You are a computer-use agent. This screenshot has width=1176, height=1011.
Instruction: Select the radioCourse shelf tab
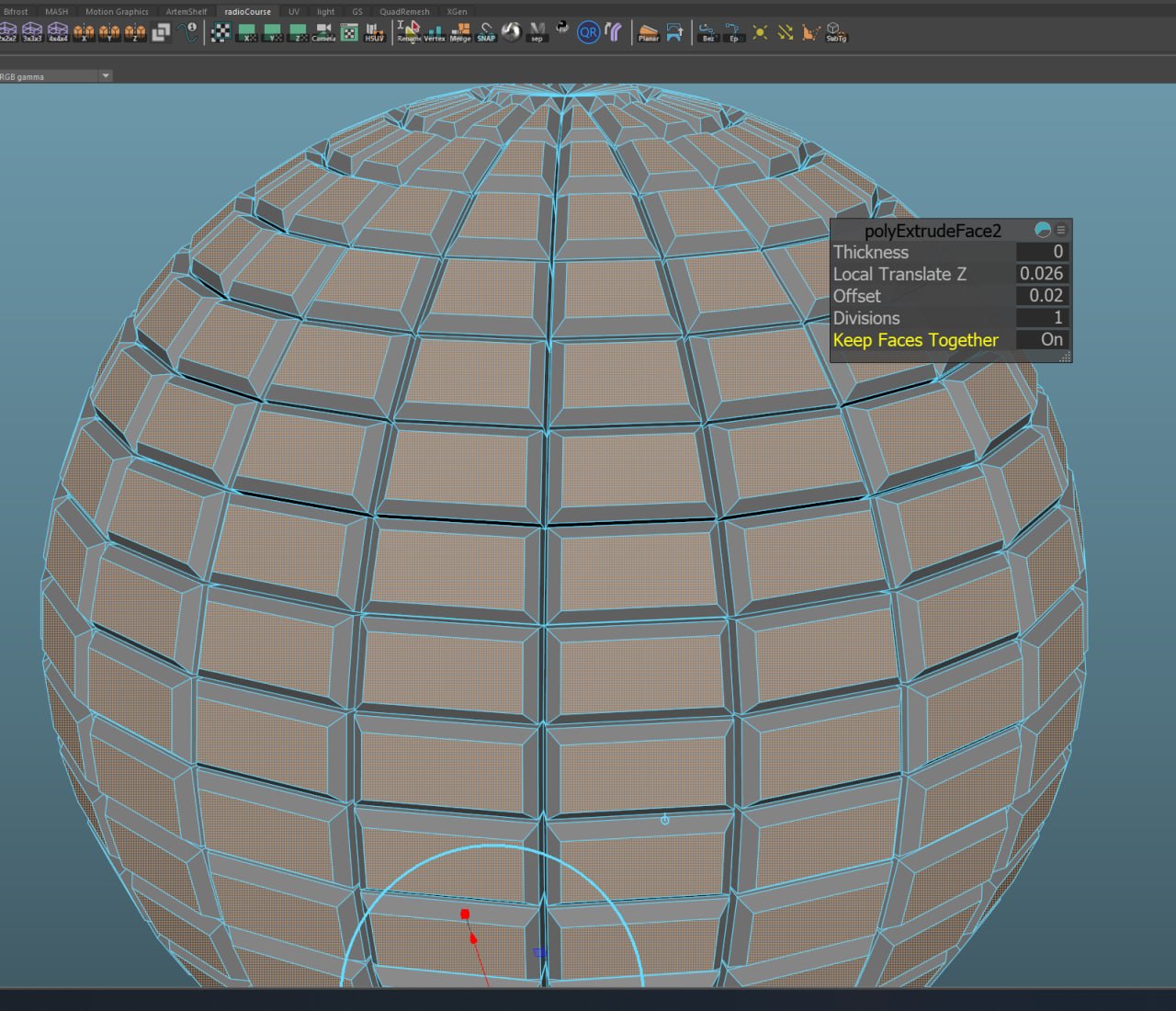pos(248,12)
